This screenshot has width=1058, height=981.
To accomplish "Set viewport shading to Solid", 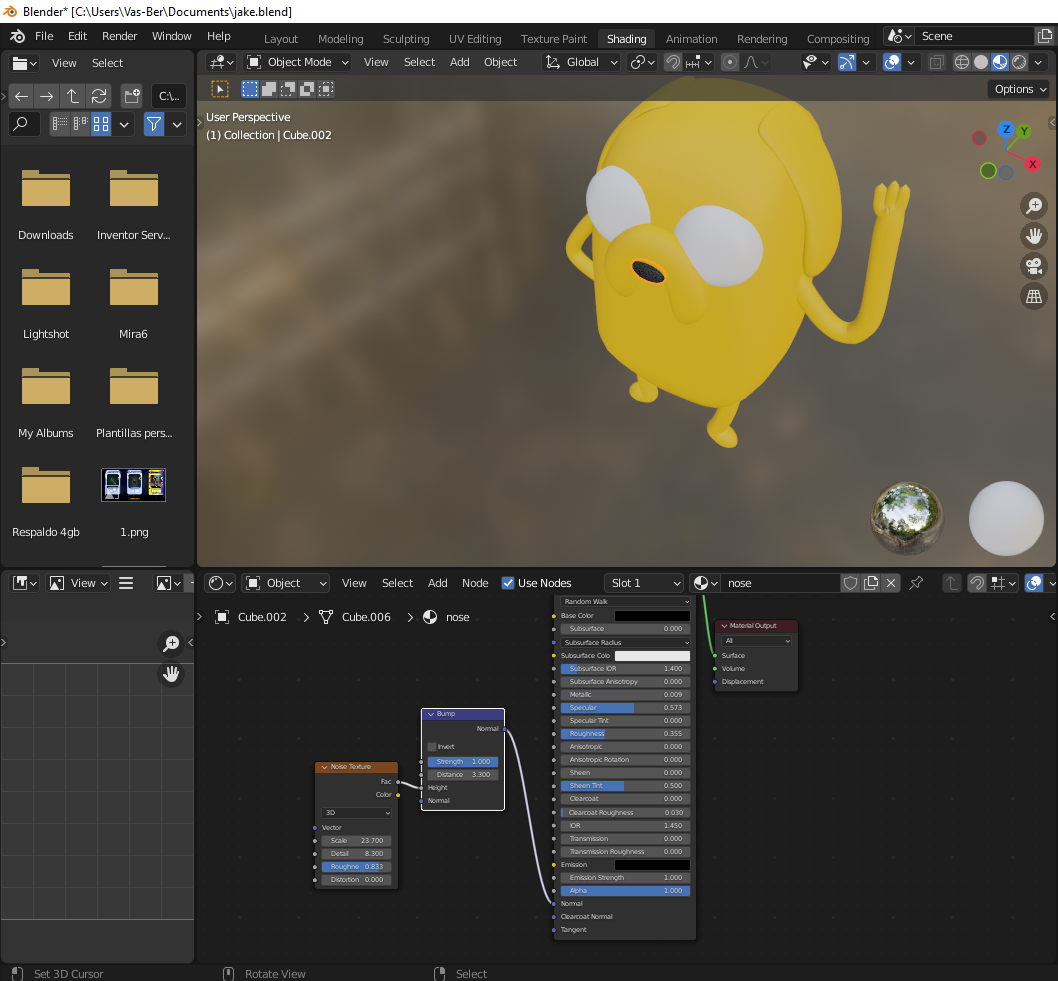I will pyautogui.click(x=981, y=63).
